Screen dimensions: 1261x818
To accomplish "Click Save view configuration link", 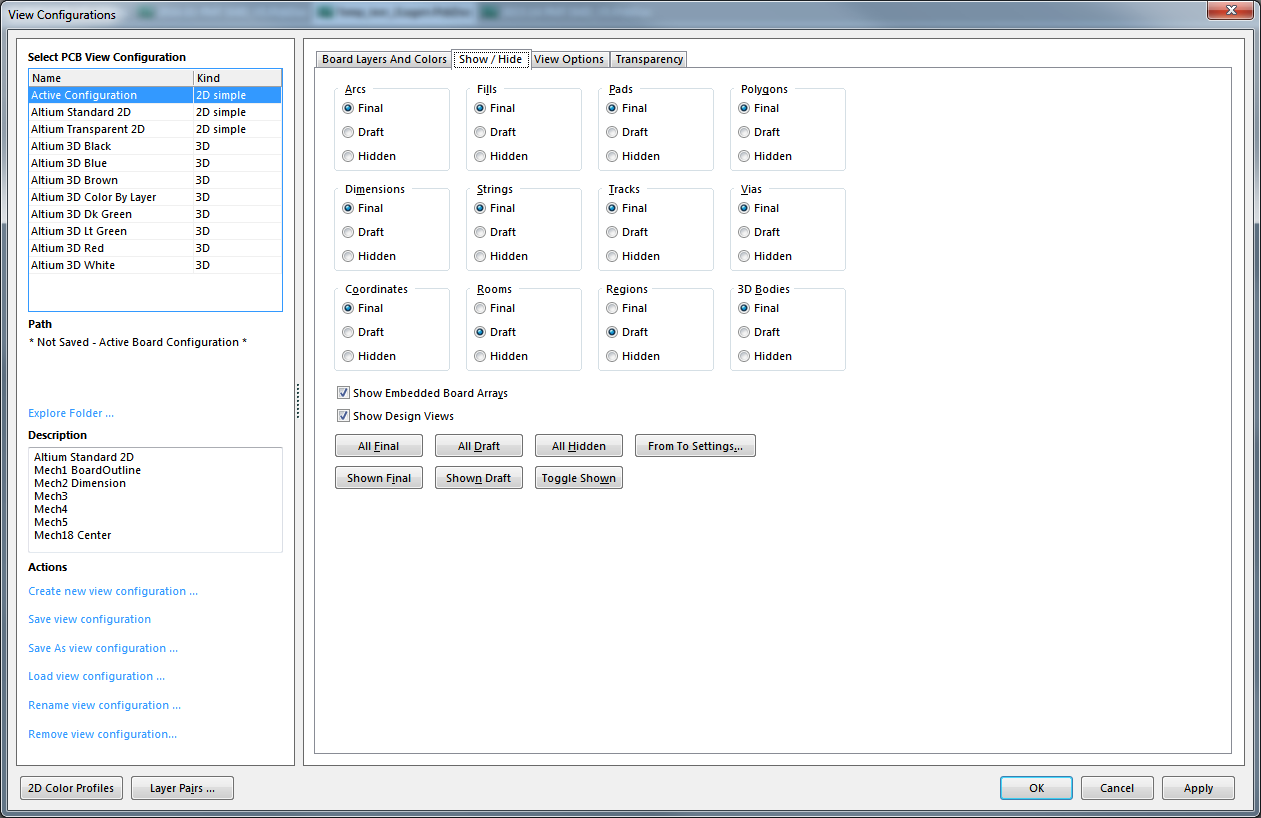I will (x=90, y=619).
